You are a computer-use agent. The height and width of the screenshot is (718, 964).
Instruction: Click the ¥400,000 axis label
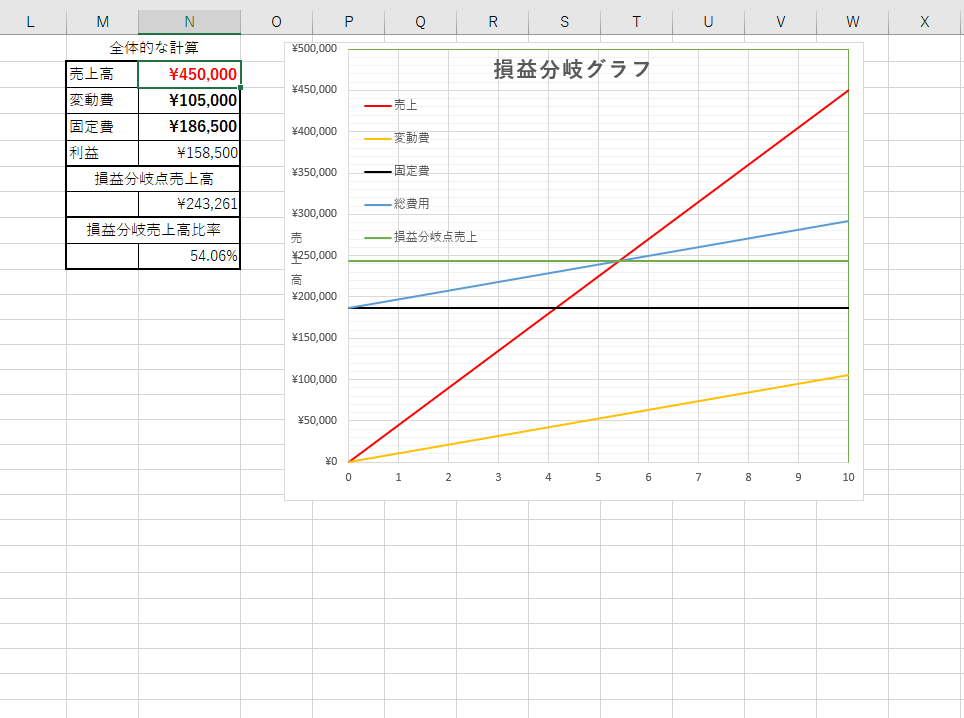314,131
